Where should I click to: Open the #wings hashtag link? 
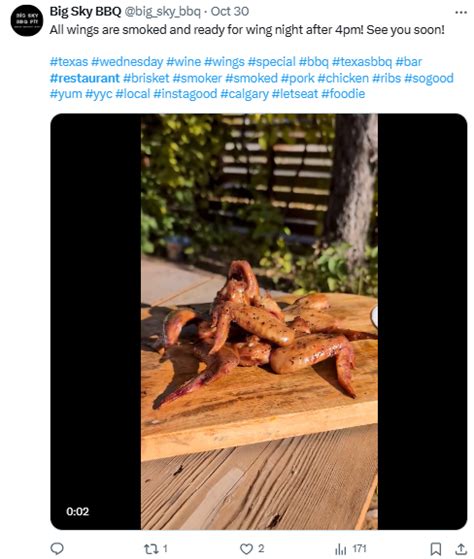224,62
